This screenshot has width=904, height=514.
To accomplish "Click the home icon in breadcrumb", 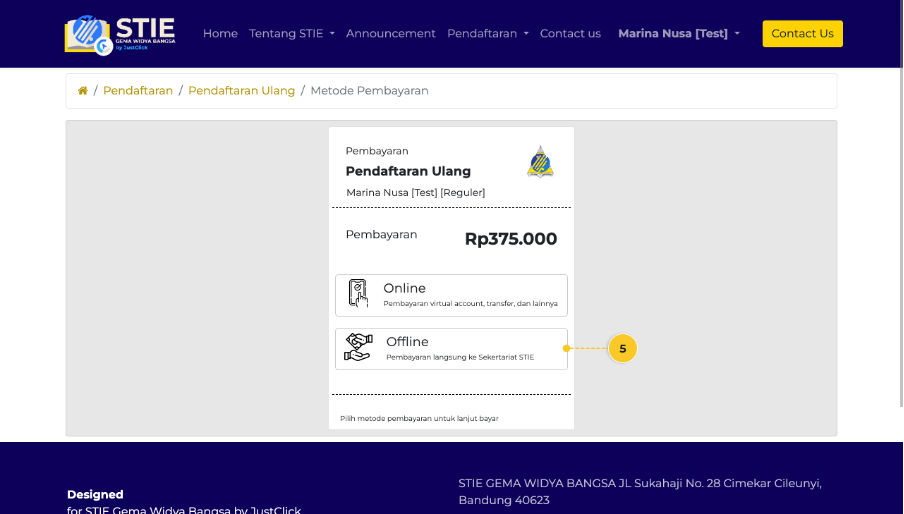I will tap(83, 91).
